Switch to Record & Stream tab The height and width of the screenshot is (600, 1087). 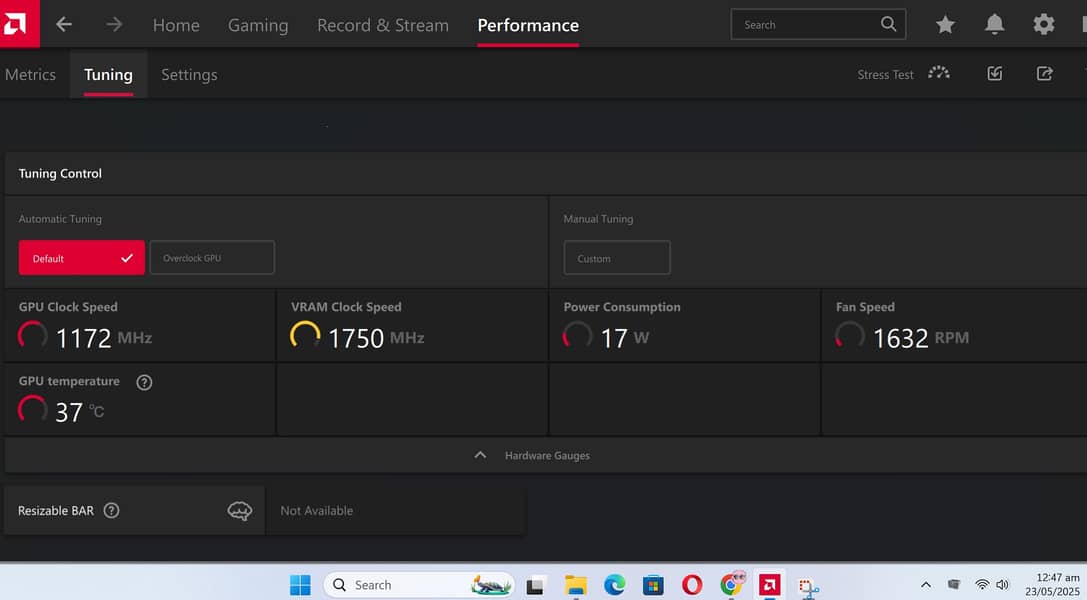click(383, 26)
